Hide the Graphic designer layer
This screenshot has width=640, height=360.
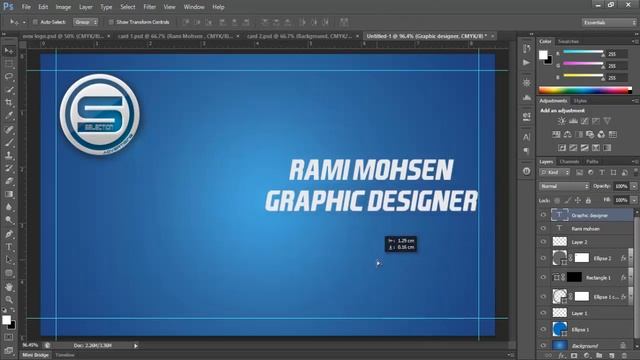click(543, 215)
